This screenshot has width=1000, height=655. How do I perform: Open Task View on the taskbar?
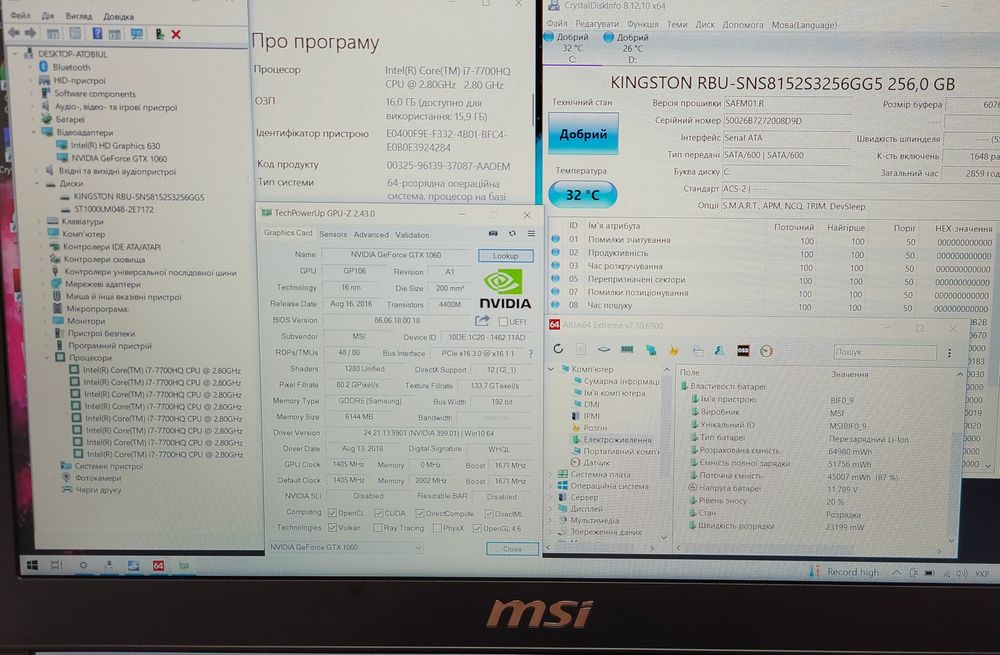(56, 565)
